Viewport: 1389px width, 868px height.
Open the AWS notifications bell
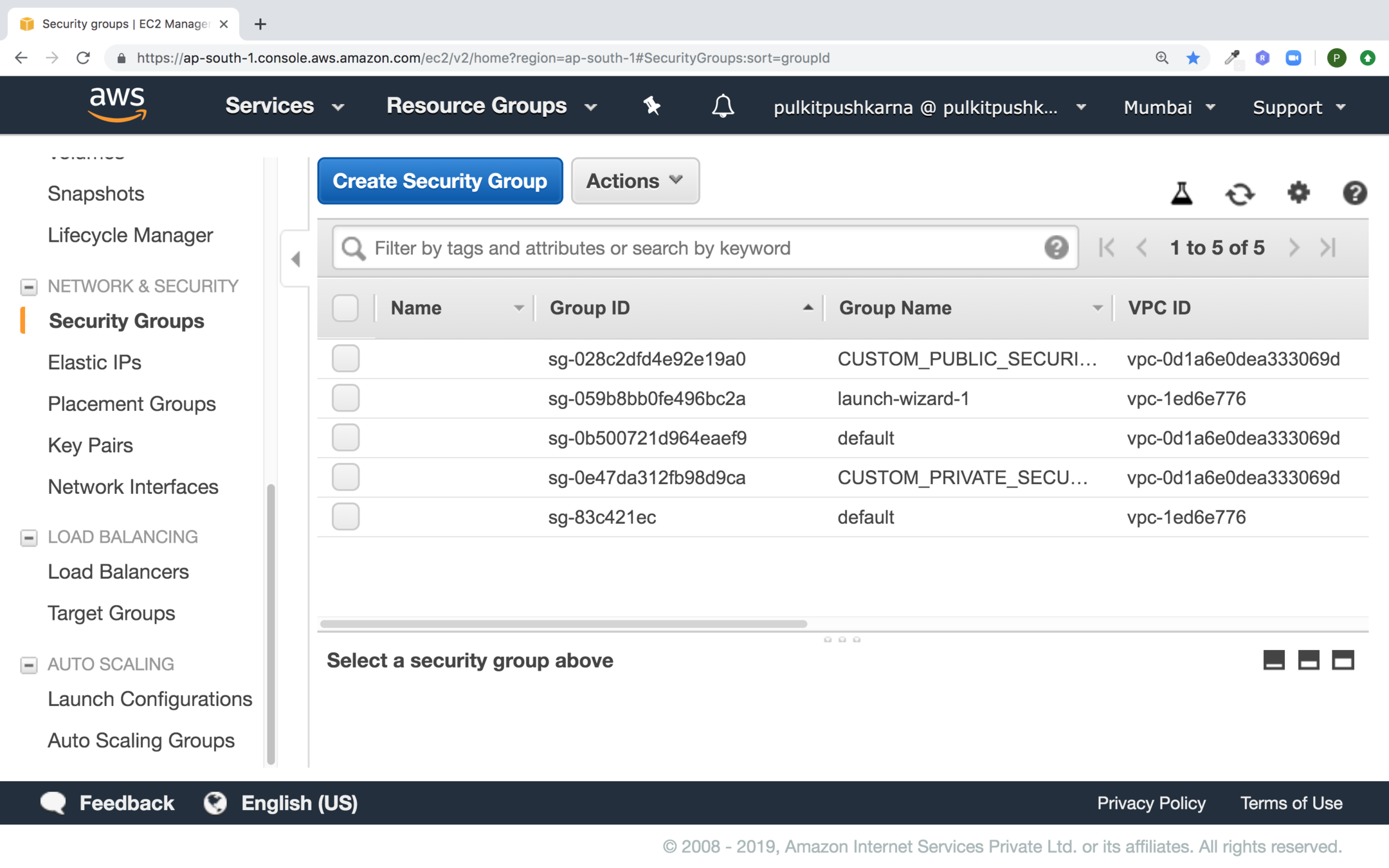722,106
